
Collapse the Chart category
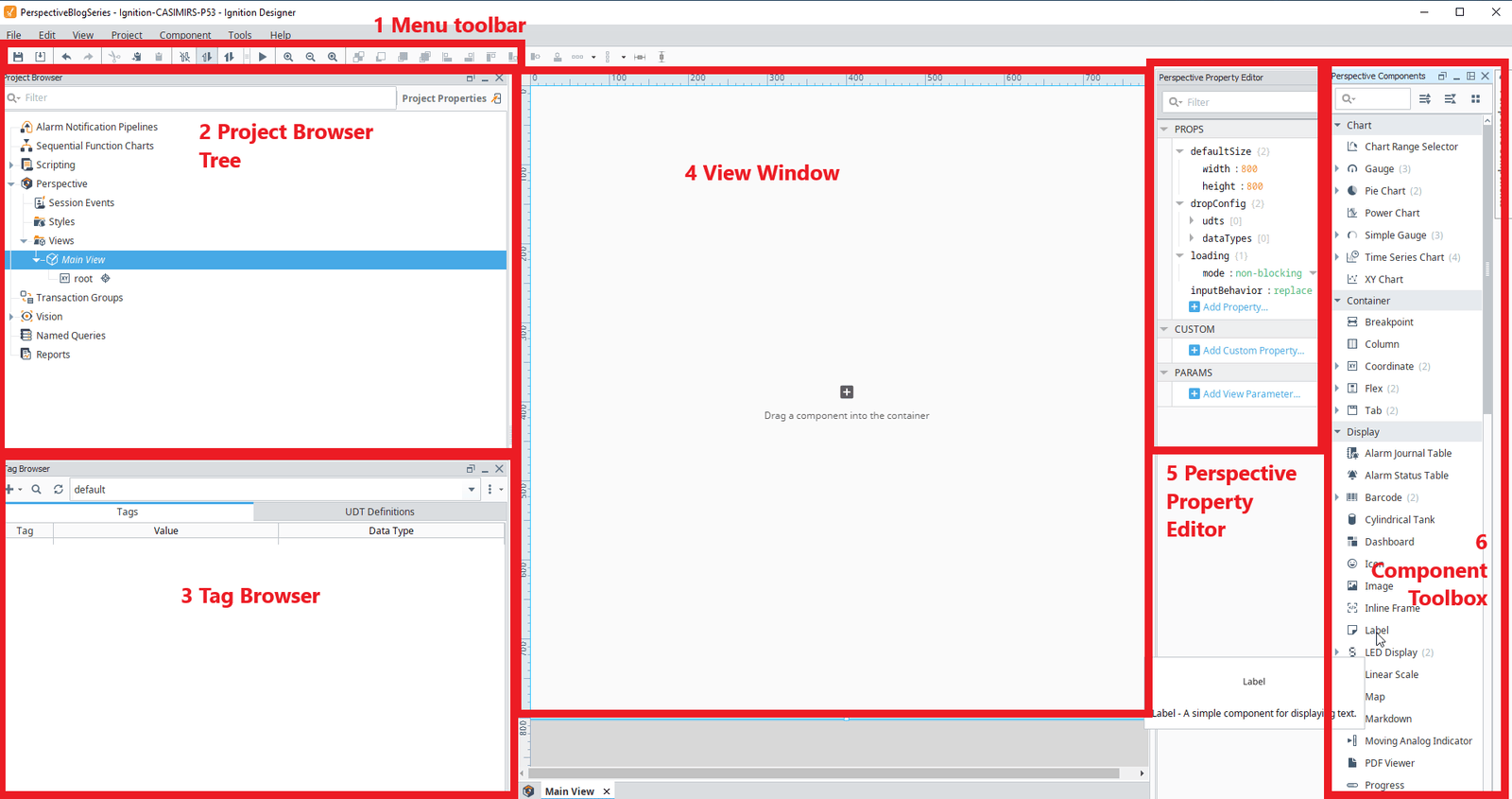pyautogui.click(x=1338, y=125)
